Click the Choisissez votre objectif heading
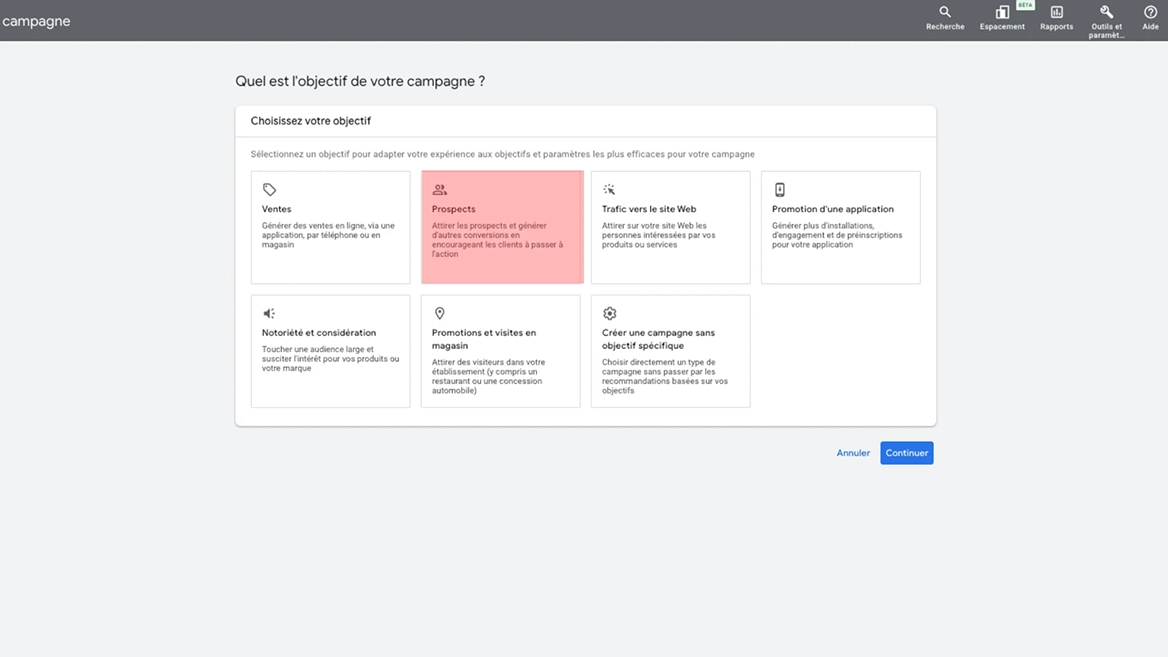Viewport: 1168px width, 657px height. [311, 121]
